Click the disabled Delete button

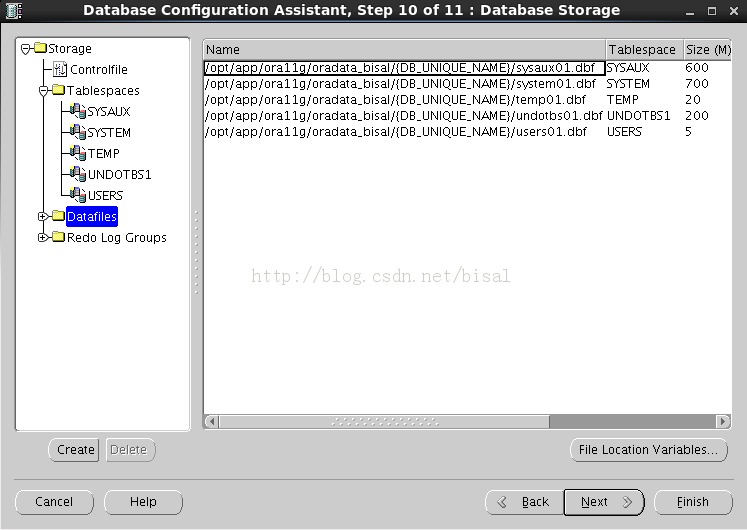pos(131,450)
